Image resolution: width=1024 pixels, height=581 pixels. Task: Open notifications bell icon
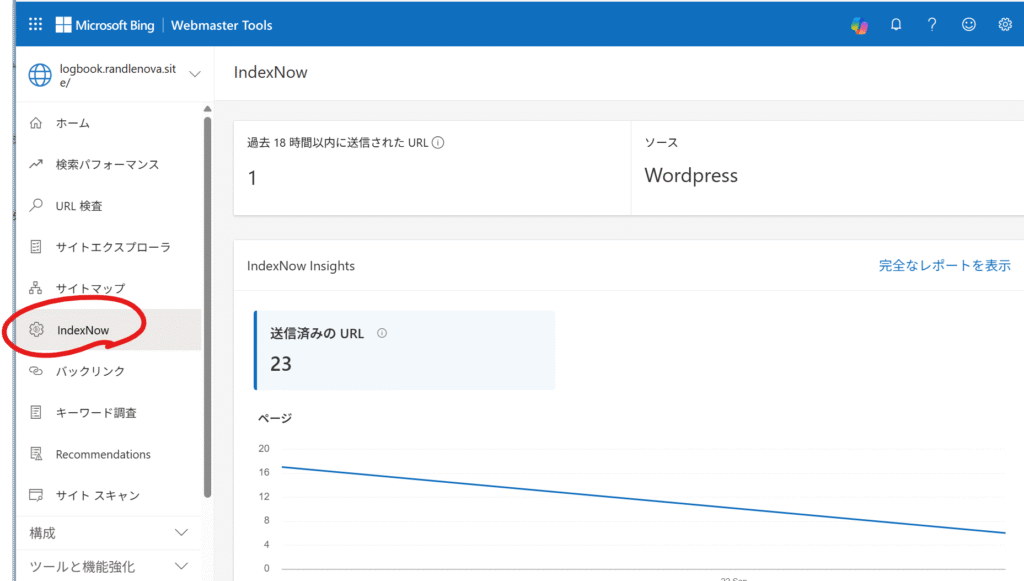pyautogui.click(x=896, y=25)
